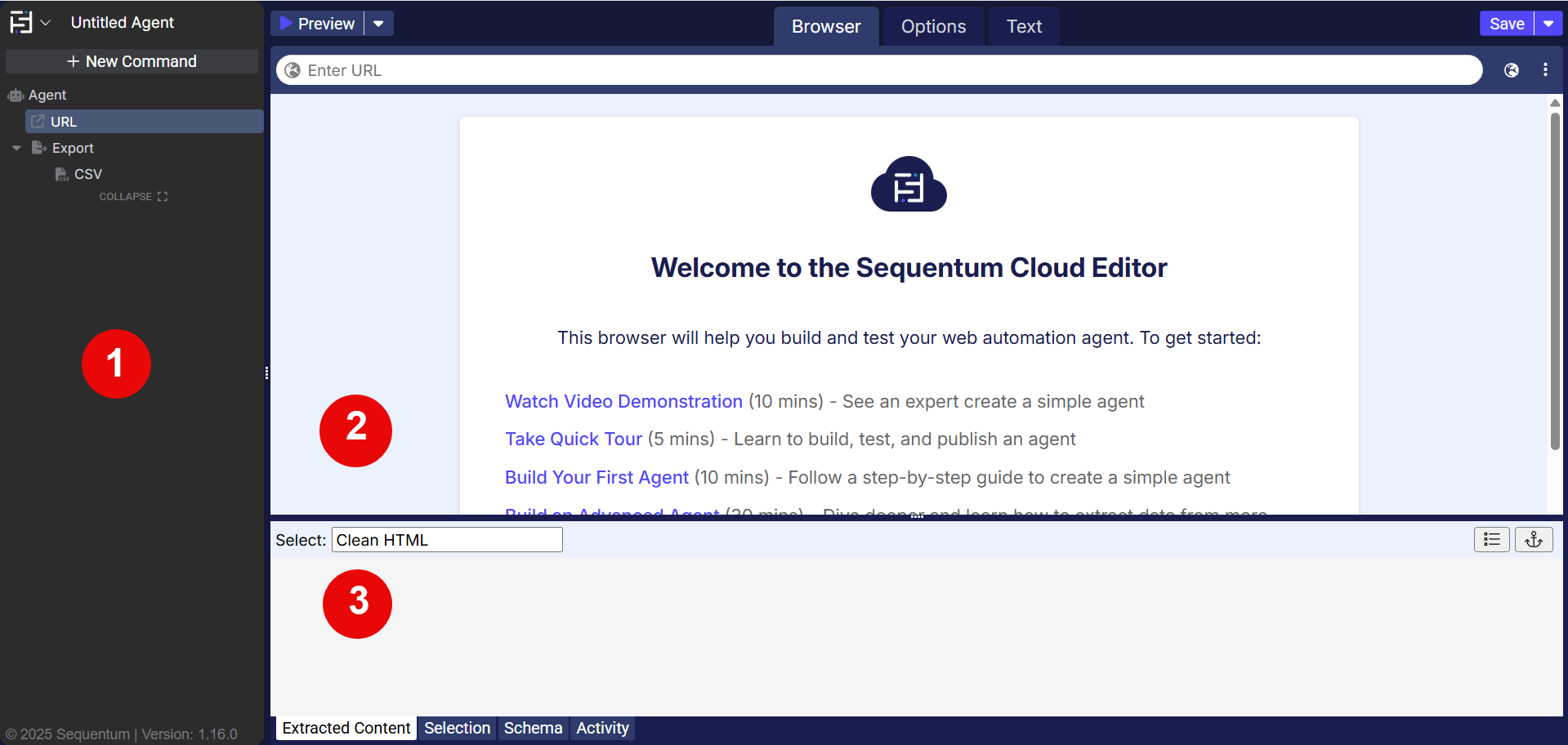The image size is (1568, 745).
Task: Click the Sequentum logo icon in top-left
Action: tap(21, 23)
